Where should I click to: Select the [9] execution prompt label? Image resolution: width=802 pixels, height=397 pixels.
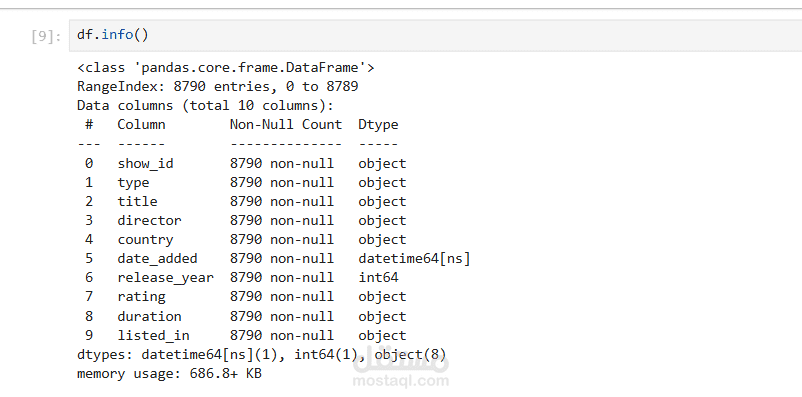tap(46, 36)
